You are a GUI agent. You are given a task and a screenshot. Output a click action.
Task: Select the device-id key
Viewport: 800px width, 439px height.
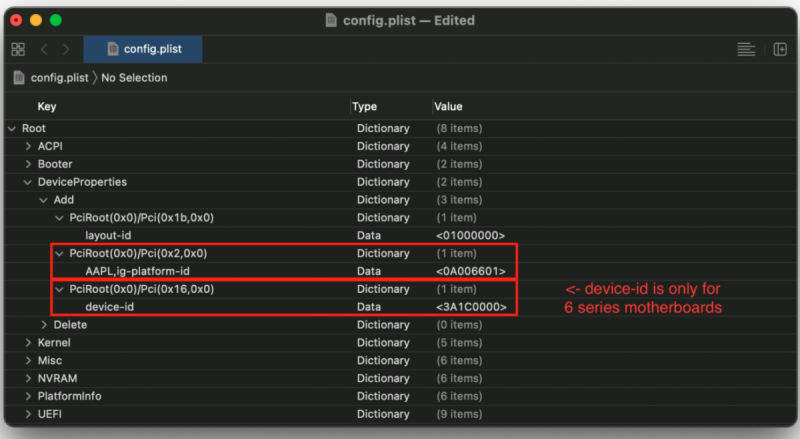click(x=110, y=307)
